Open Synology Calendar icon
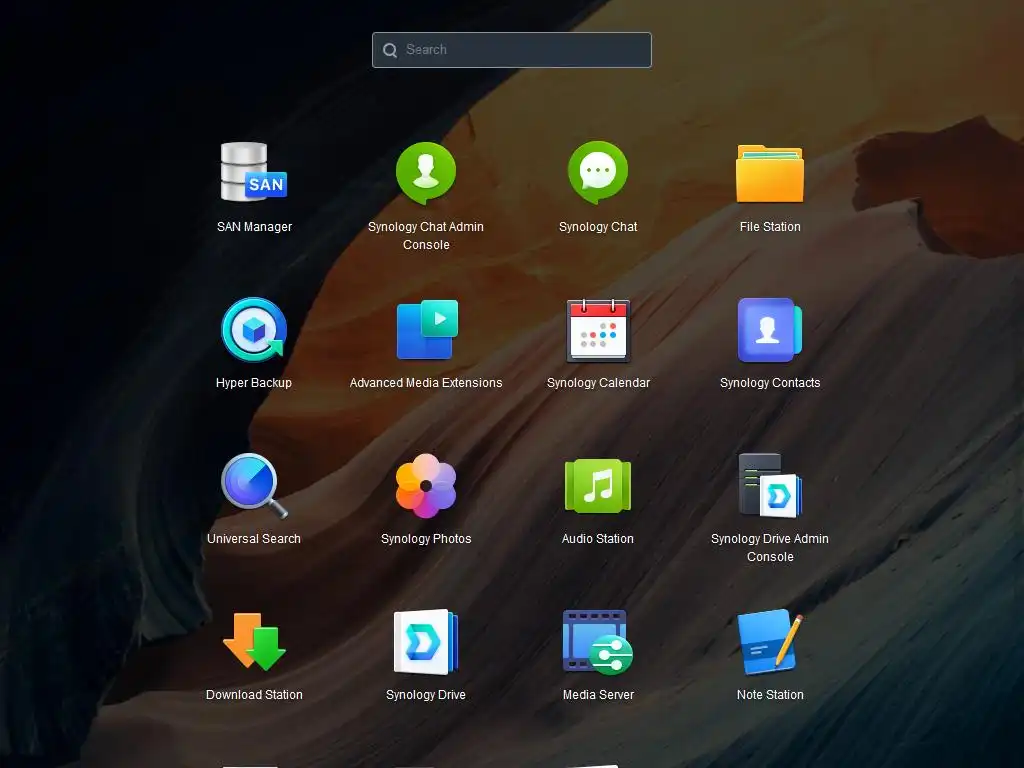 click(598, 330)
